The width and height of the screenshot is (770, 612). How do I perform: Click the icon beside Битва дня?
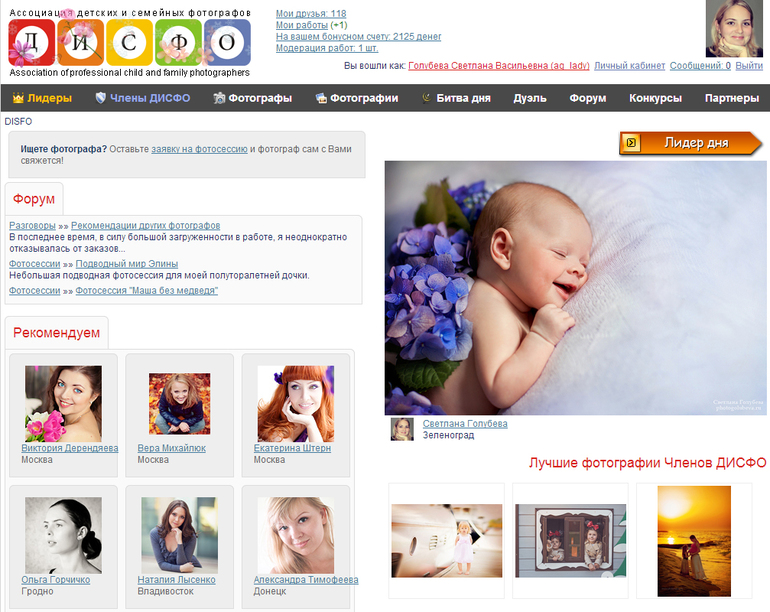pos(427,98)
